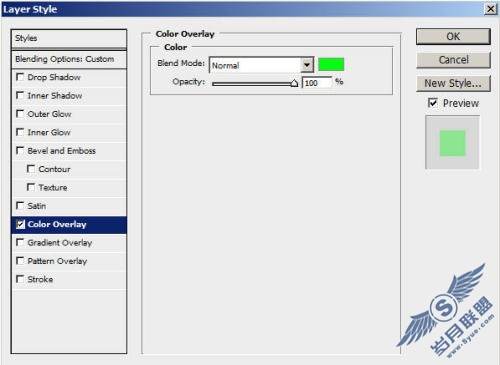500x365 pixels.
Task: Select the Gradient Overlay label row
Action: (x=69, y=242)
